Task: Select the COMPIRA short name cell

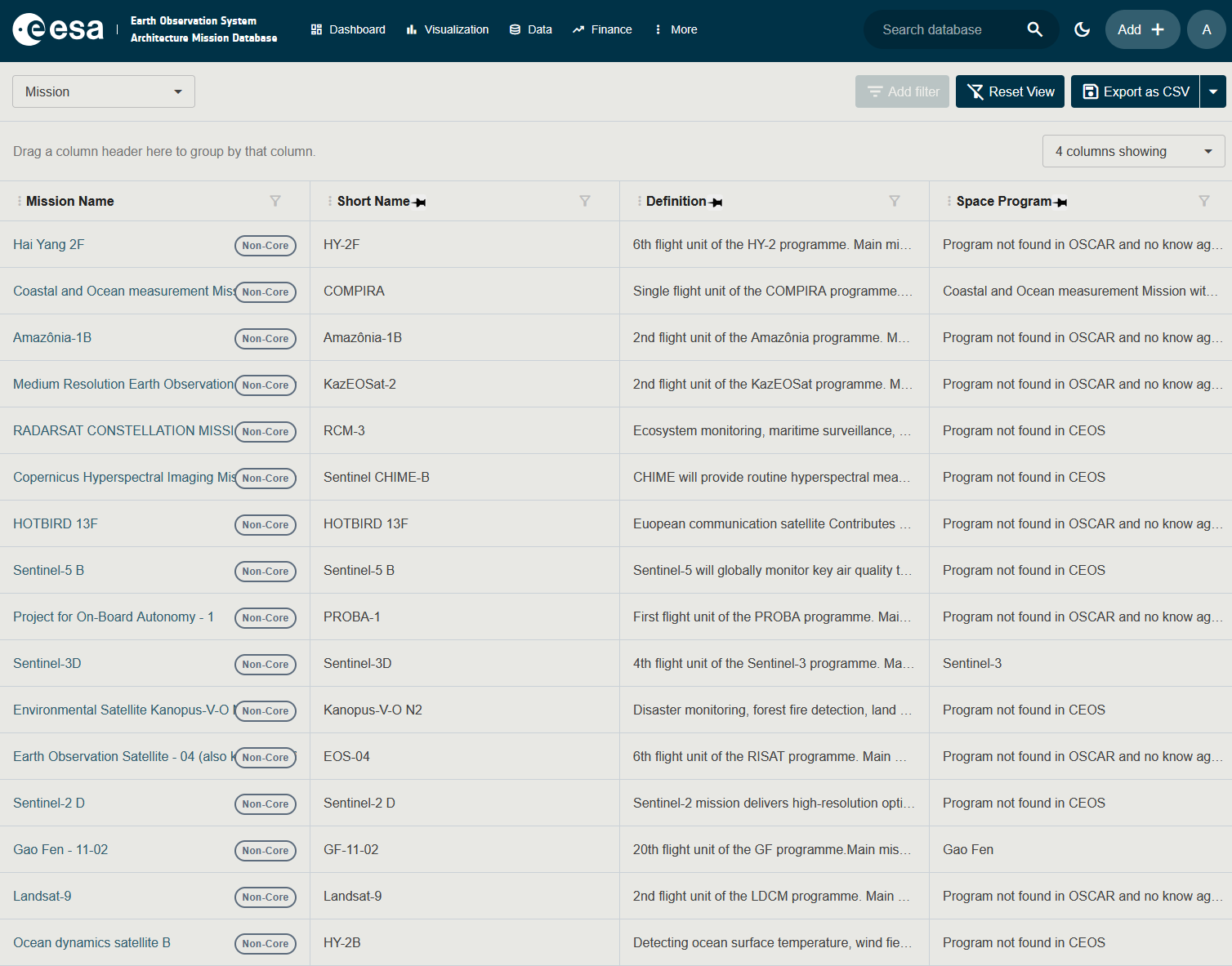Action: 465,291
